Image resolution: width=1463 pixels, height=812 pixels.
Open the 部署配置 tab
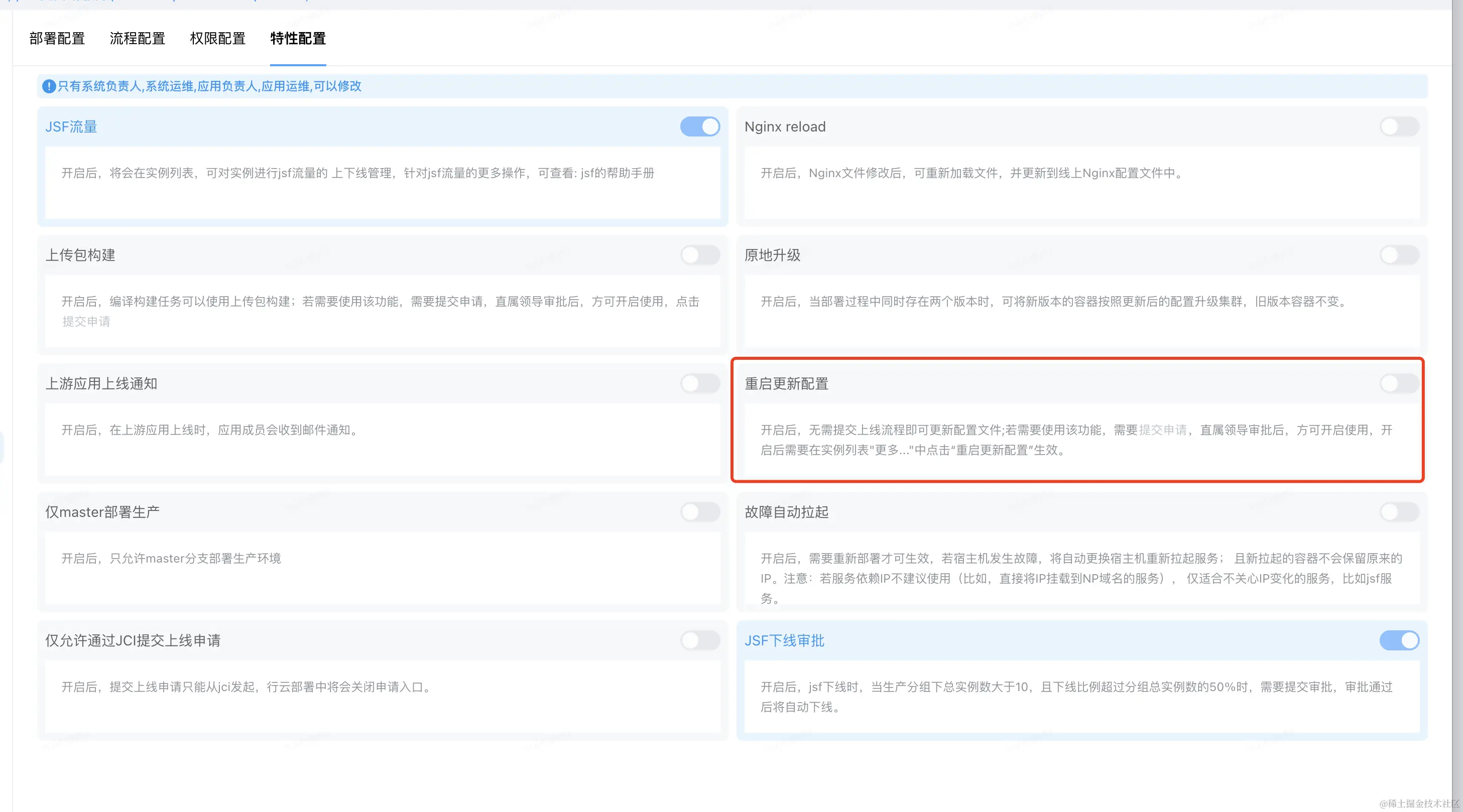(57, 39)
